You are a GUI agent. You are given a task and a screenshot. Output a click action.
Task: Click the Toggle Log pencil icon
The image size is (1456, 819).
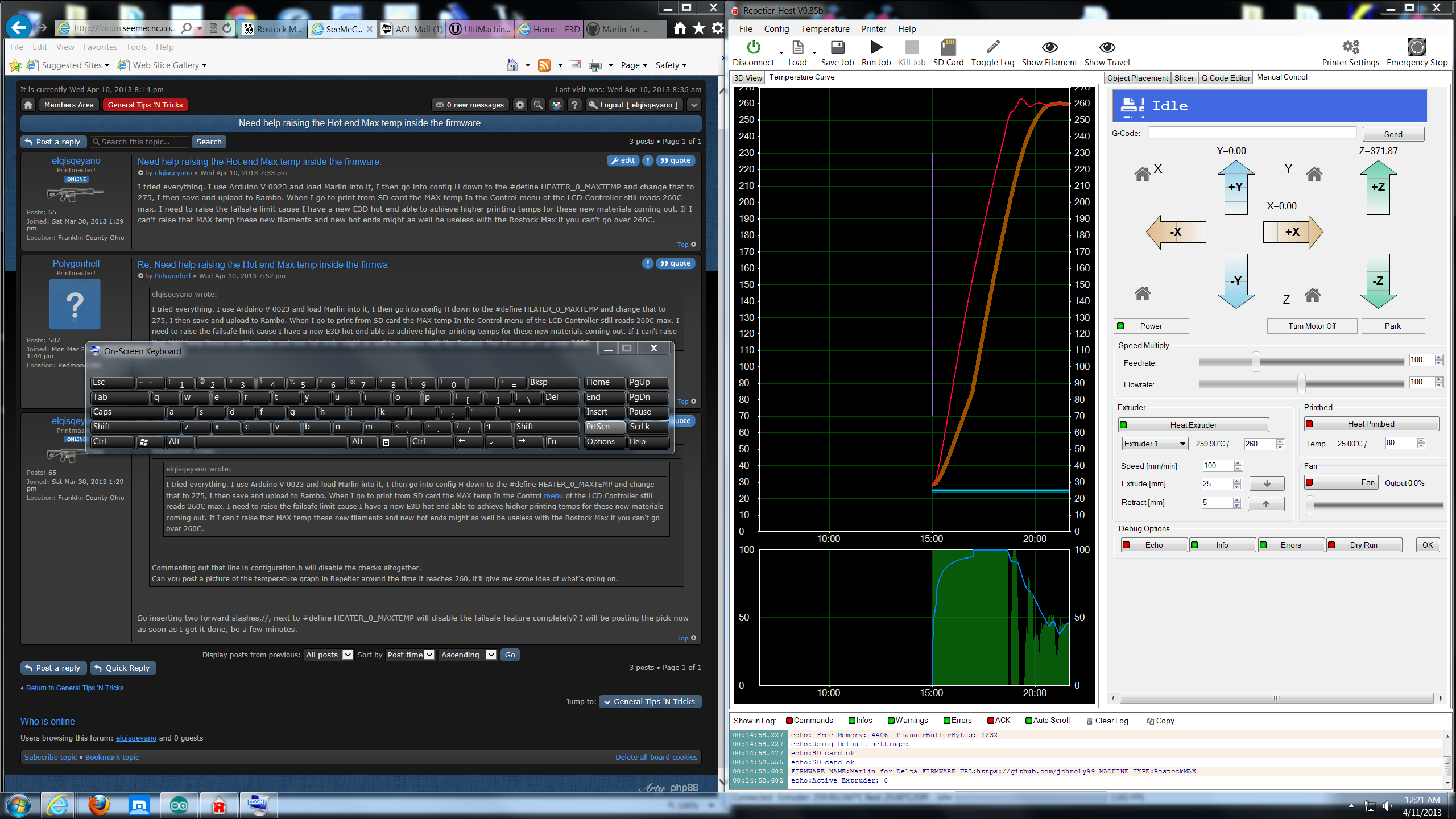point(992,48)
